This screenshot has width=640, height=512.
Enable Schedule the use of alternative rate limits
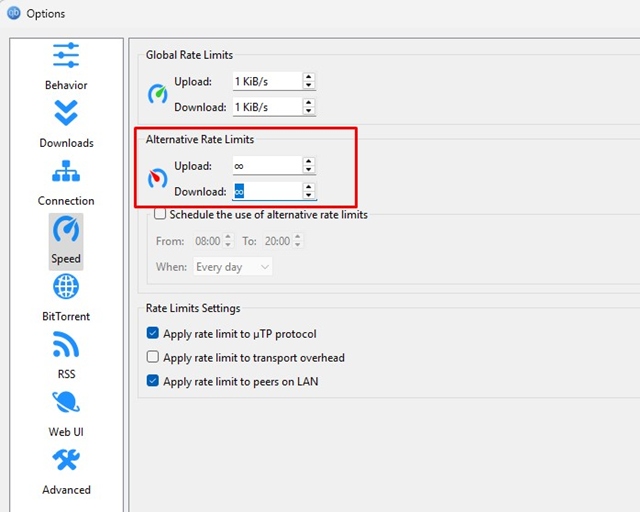click(x=160, y=214)
